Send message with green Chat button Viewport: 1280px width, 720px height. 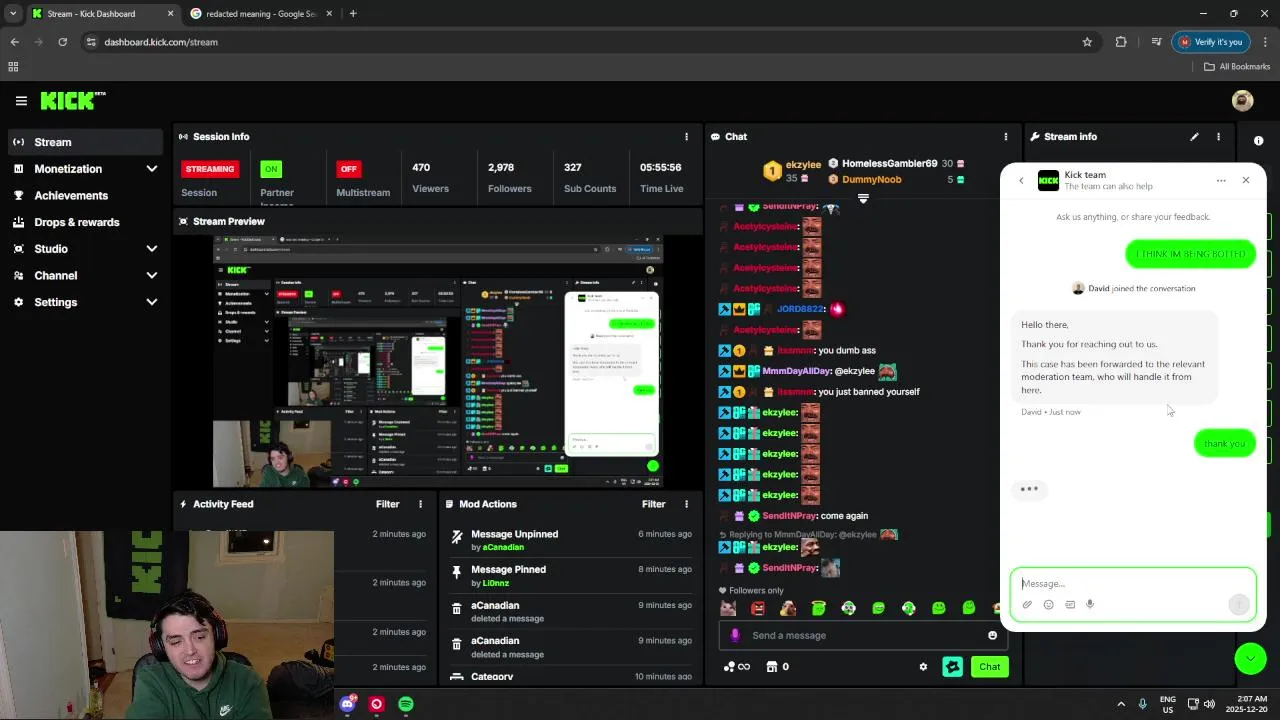(989, 667)
